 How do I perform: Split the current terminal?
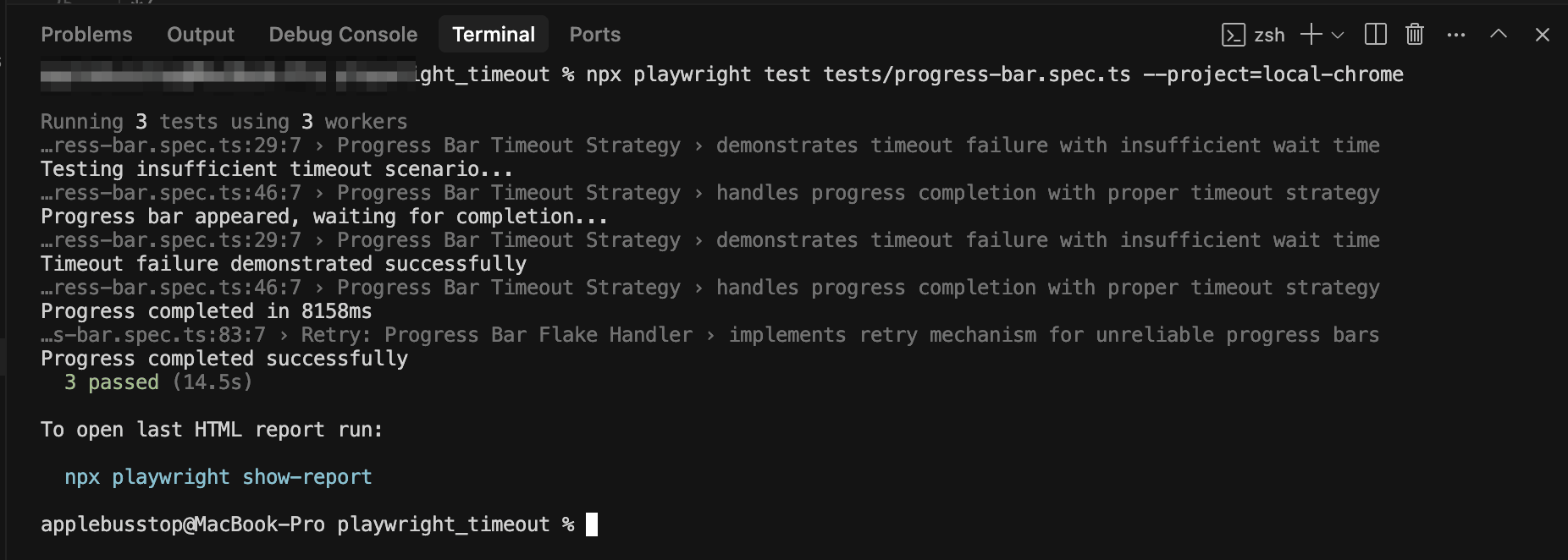[x=1376, y=35]
